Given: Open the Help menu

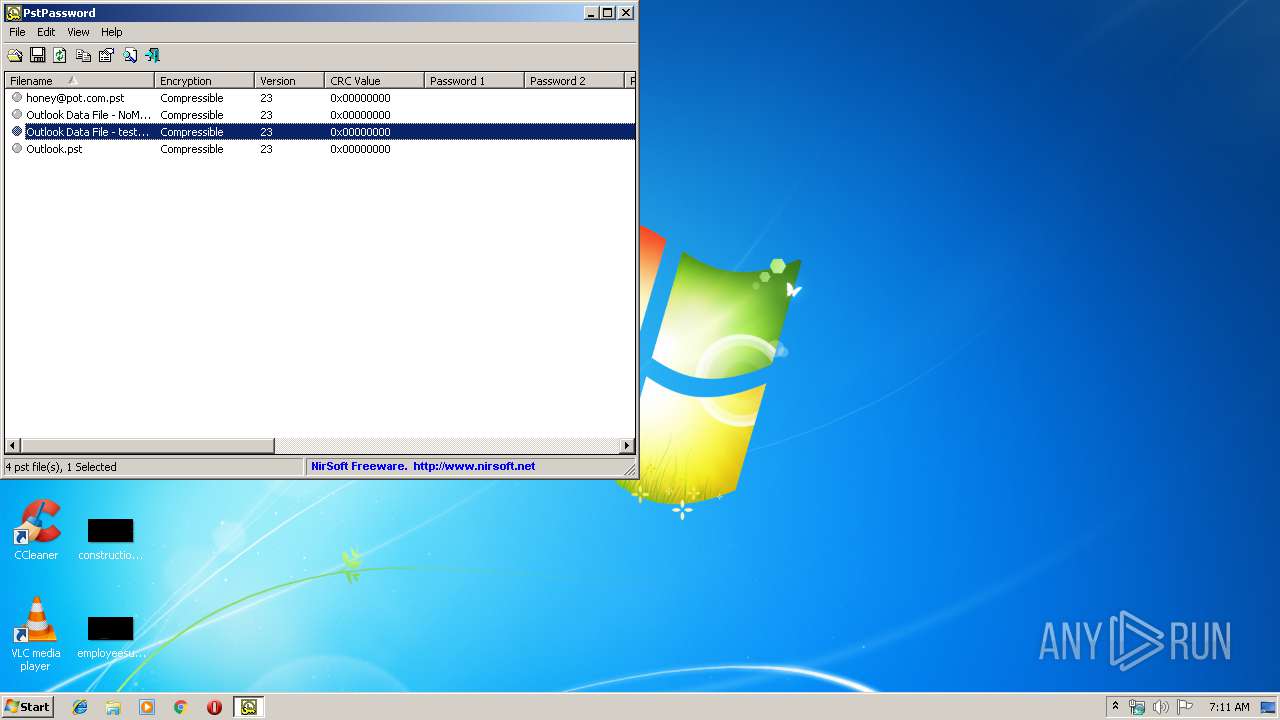Looking at the screenshot, I should [x=111, y=32].
